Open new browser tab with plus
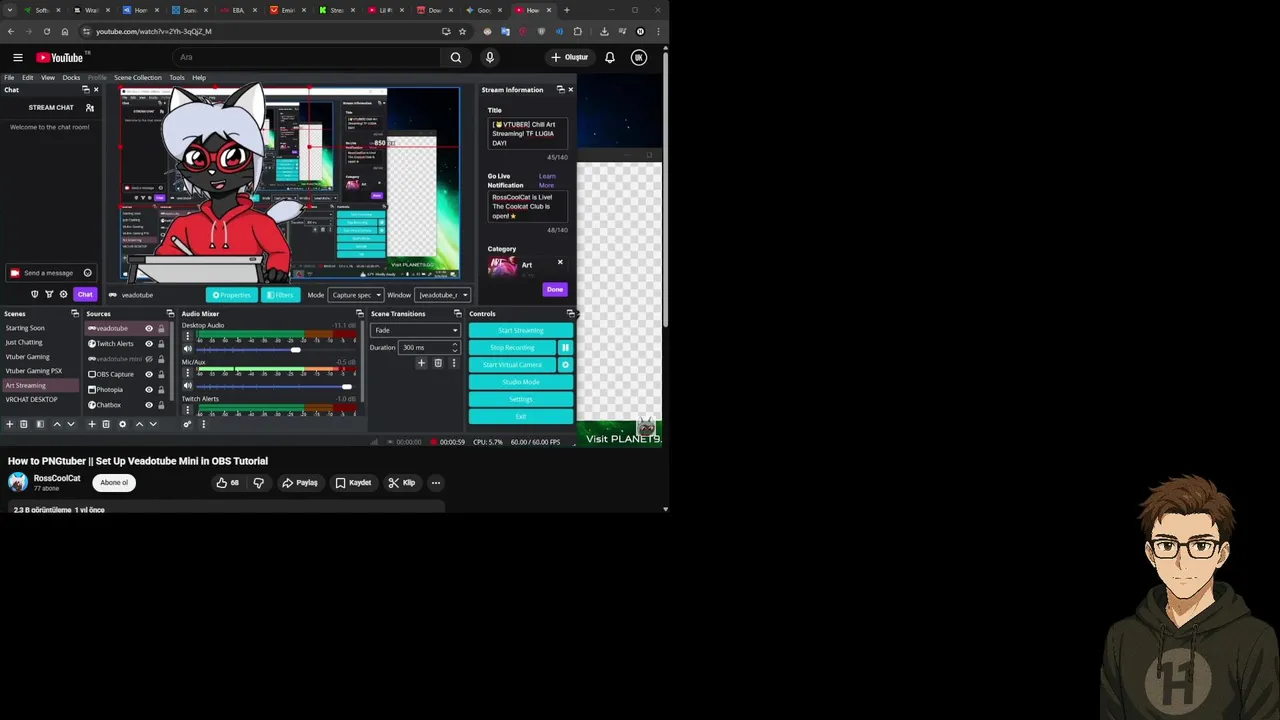 tap(566, 10)
